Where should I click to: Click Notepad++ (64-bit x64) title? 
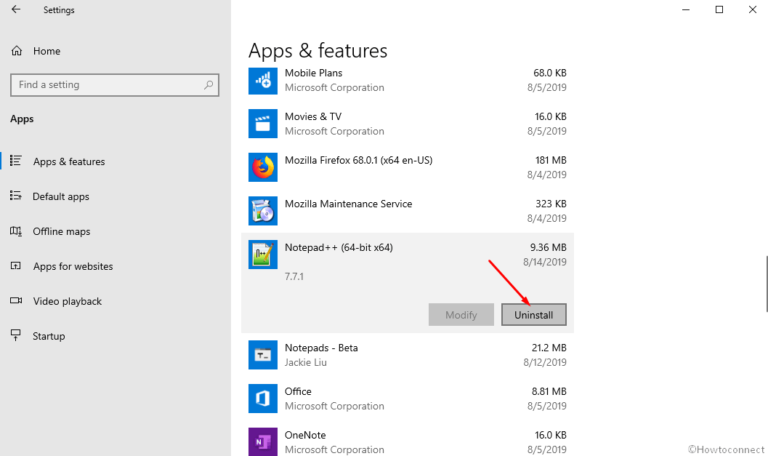338,247
